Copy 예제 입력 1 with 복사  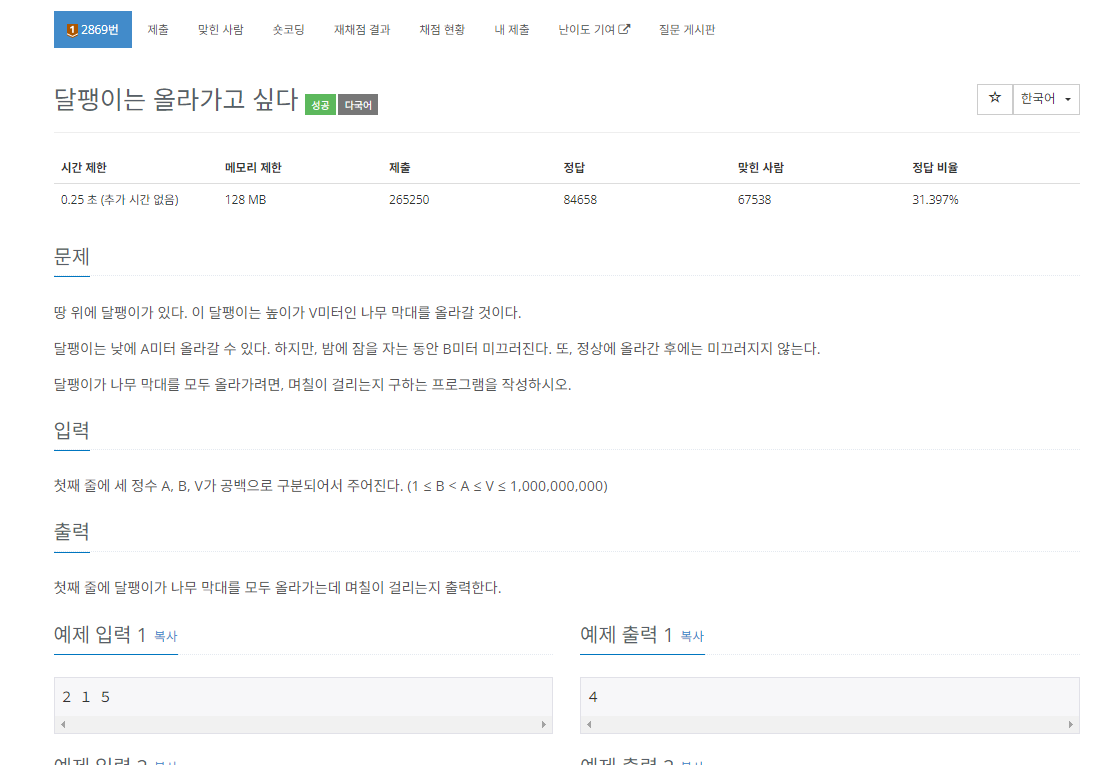(166, 636)
